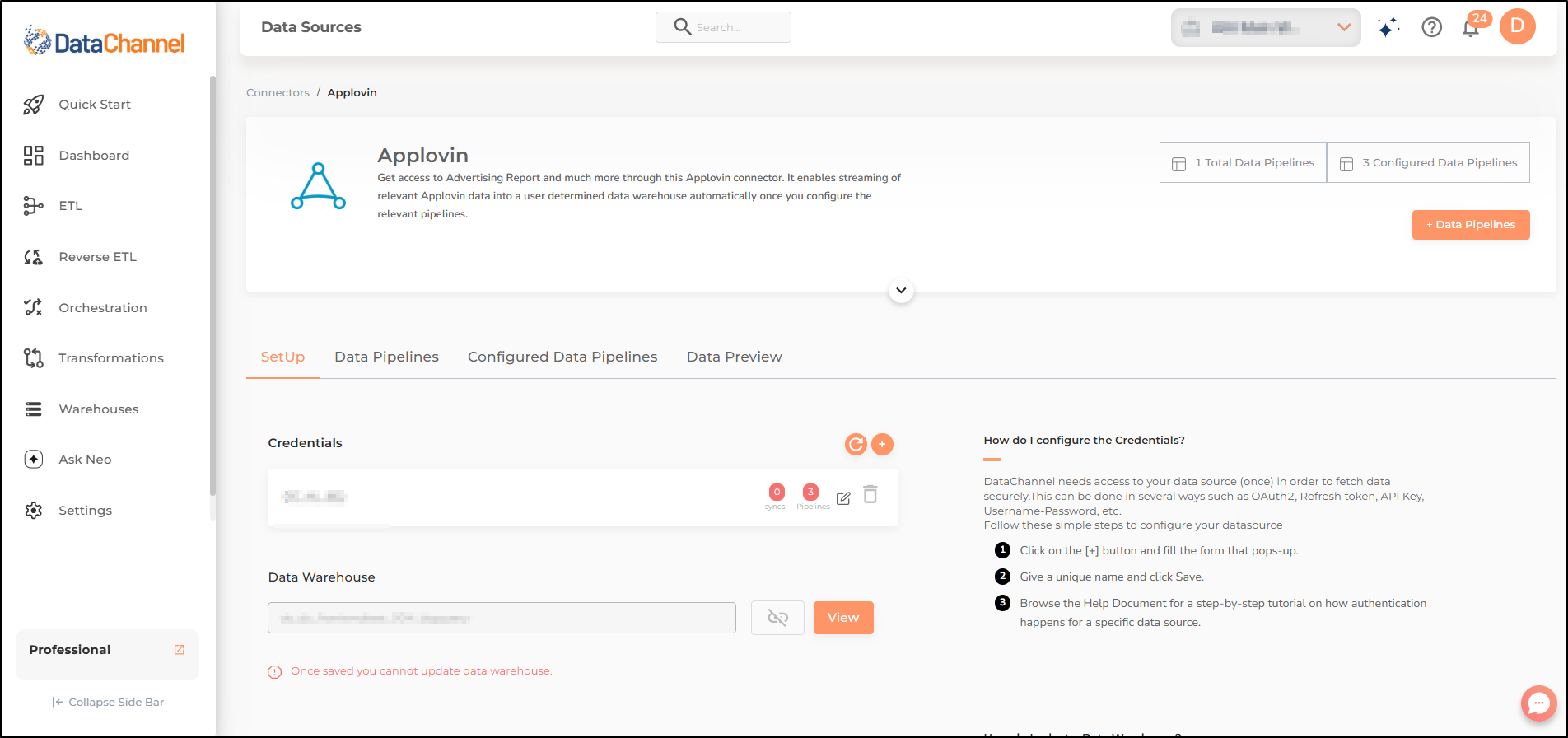Open the Quick Start menu item
Screen dimensions: 1568x738
[95, 105]
